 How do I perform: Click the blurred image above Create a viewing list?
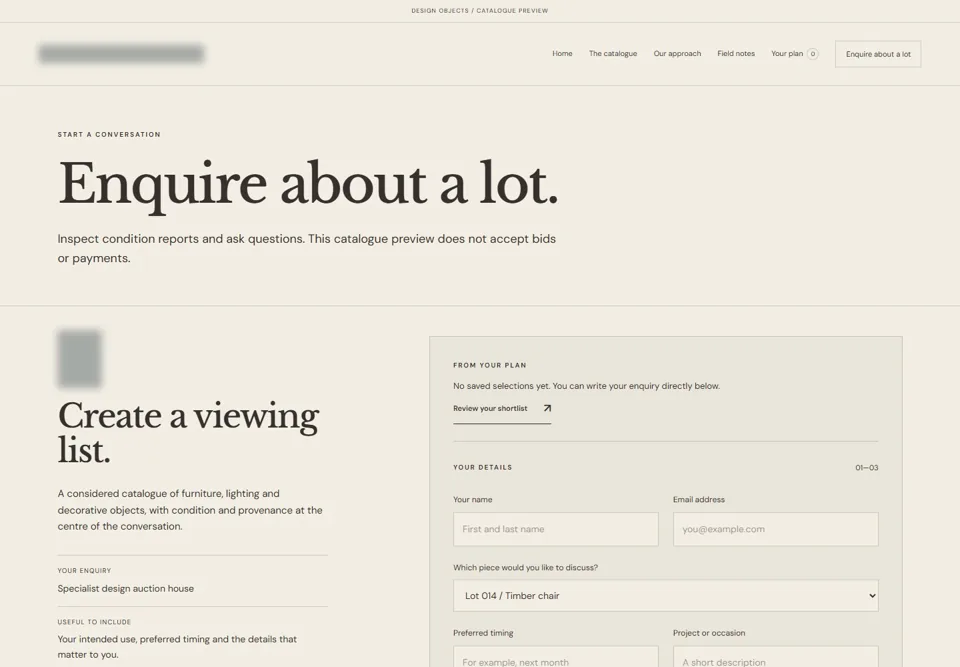(79, 359)
